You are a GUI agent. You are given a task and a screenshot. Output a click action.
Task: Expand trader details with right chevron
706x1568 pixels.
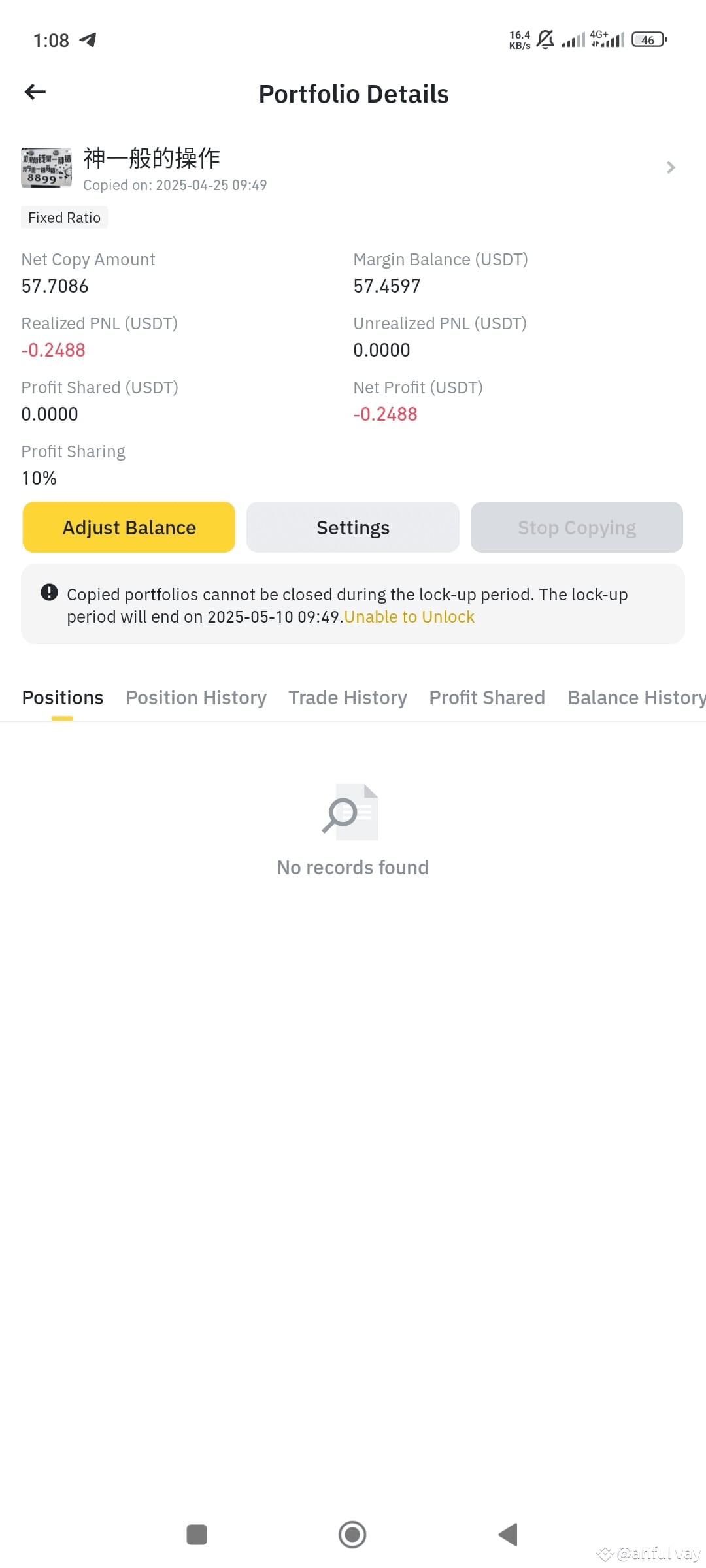click(x=671, y=168)
